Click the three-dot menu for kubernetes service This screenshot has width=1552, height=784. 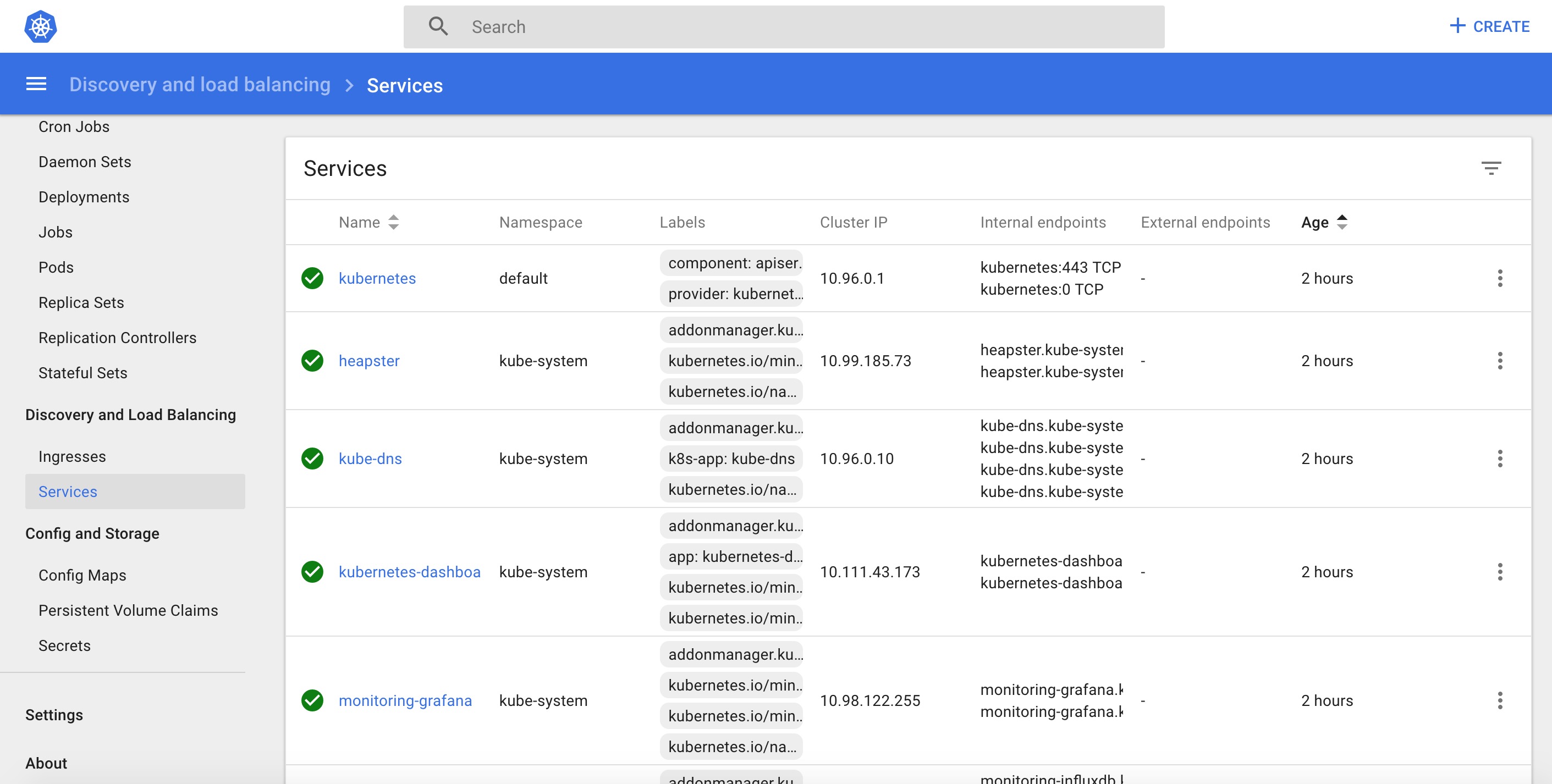(1499, 278)
